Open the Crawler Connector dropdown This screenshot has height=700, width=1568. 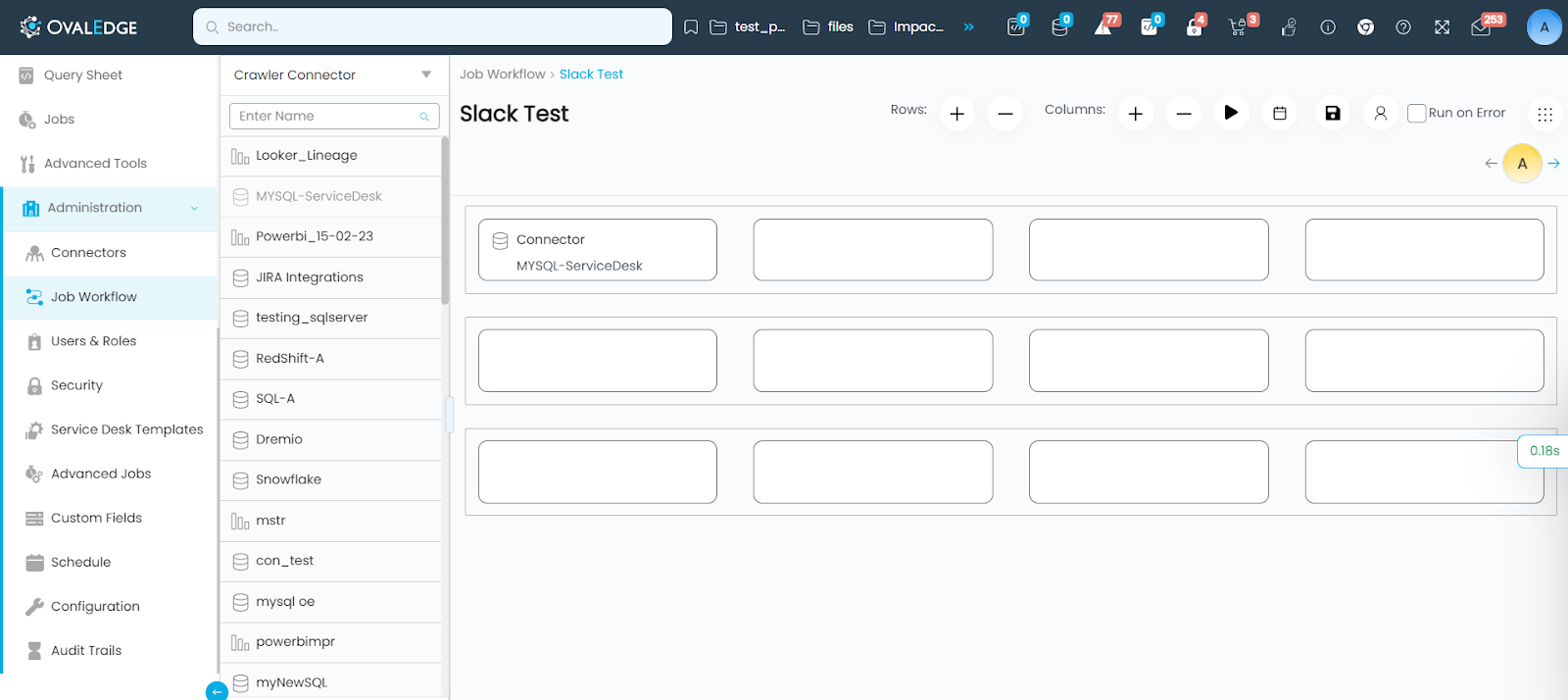click(331, 75)
